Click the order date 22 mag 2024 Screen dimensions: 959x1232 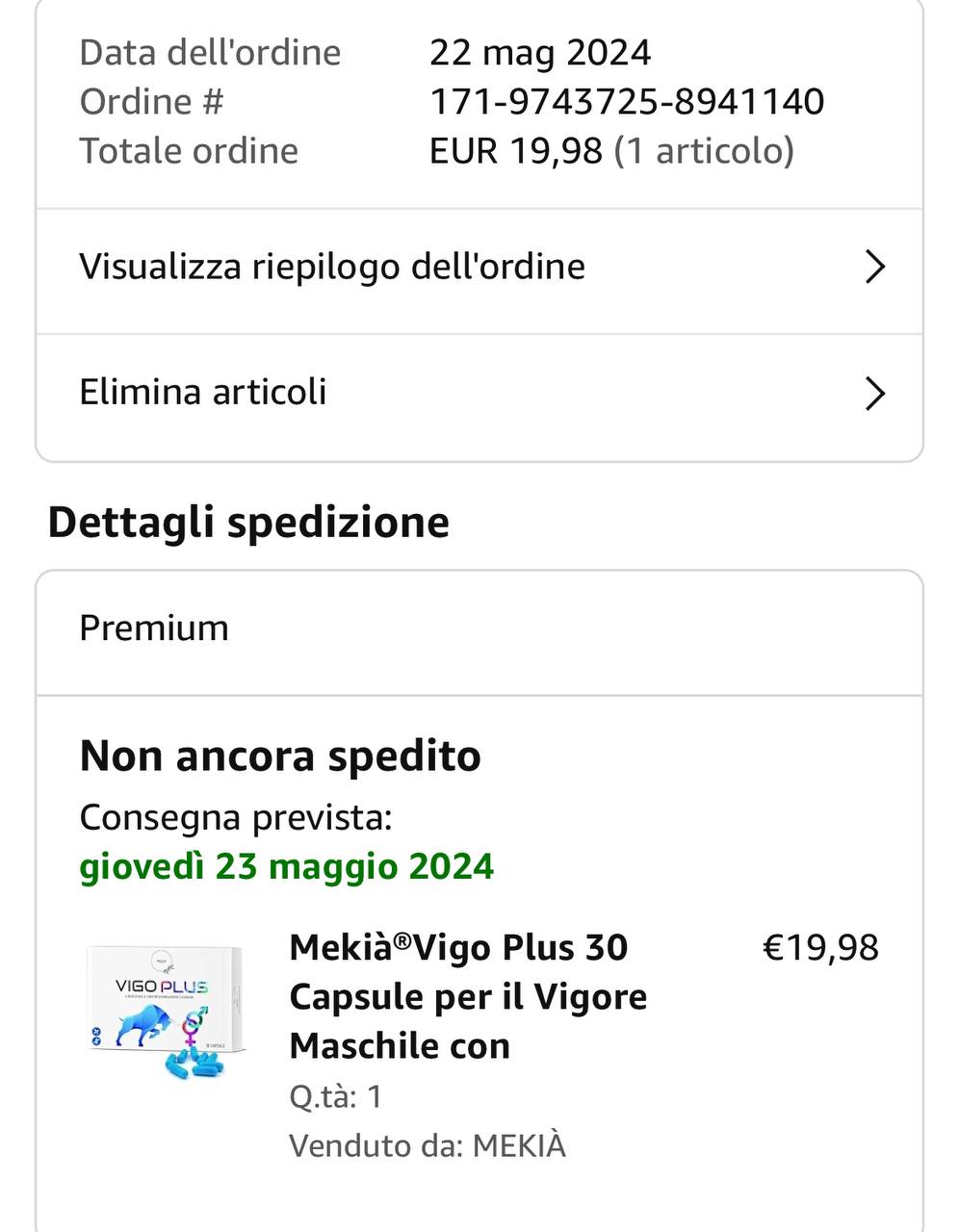pyautogui.click(x=540, y=53)
